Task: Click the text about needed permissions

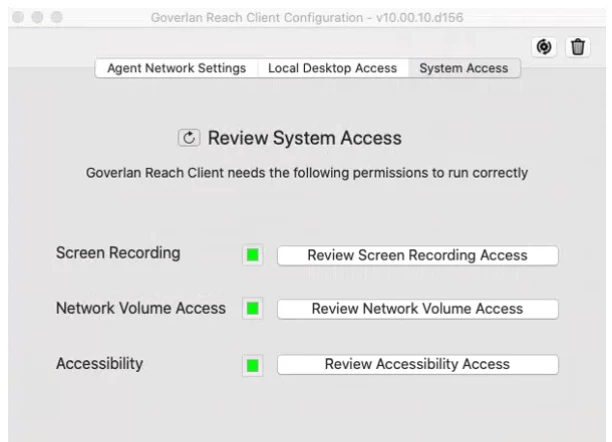Action: [x=307, y=173]
